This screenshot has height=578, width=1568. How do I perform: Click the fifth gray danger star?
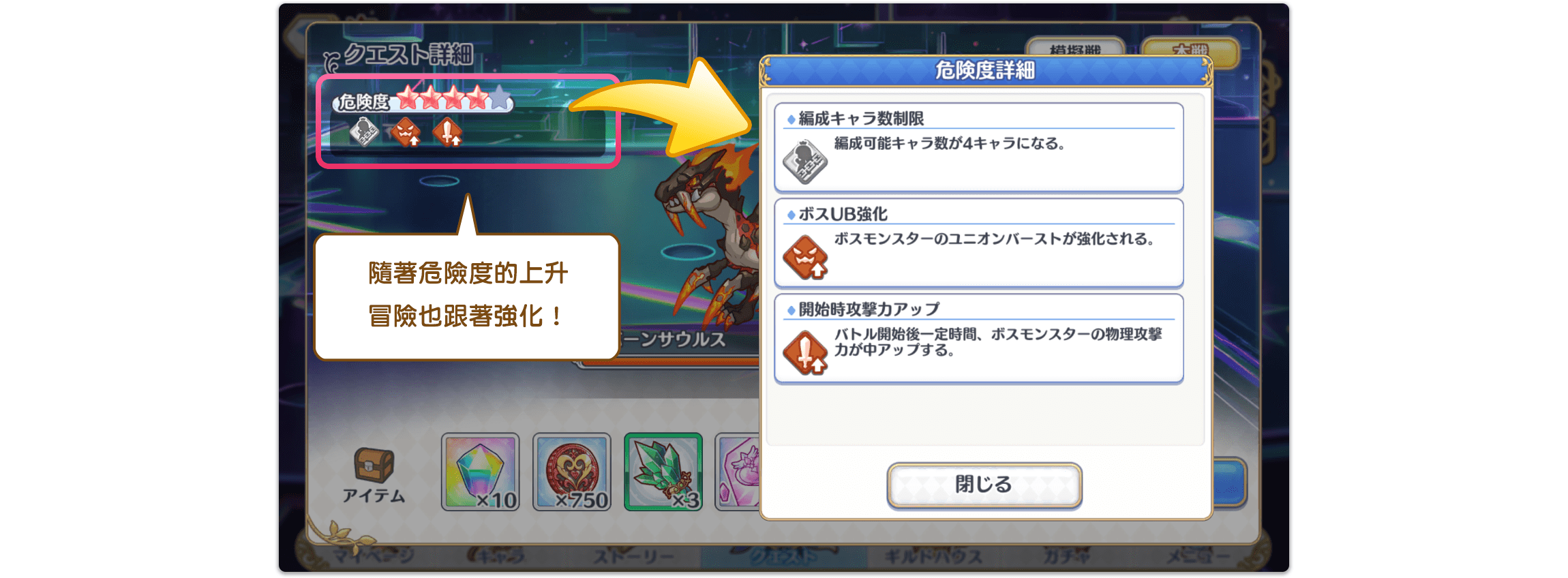pyautogui.click(x=500, y=97)
